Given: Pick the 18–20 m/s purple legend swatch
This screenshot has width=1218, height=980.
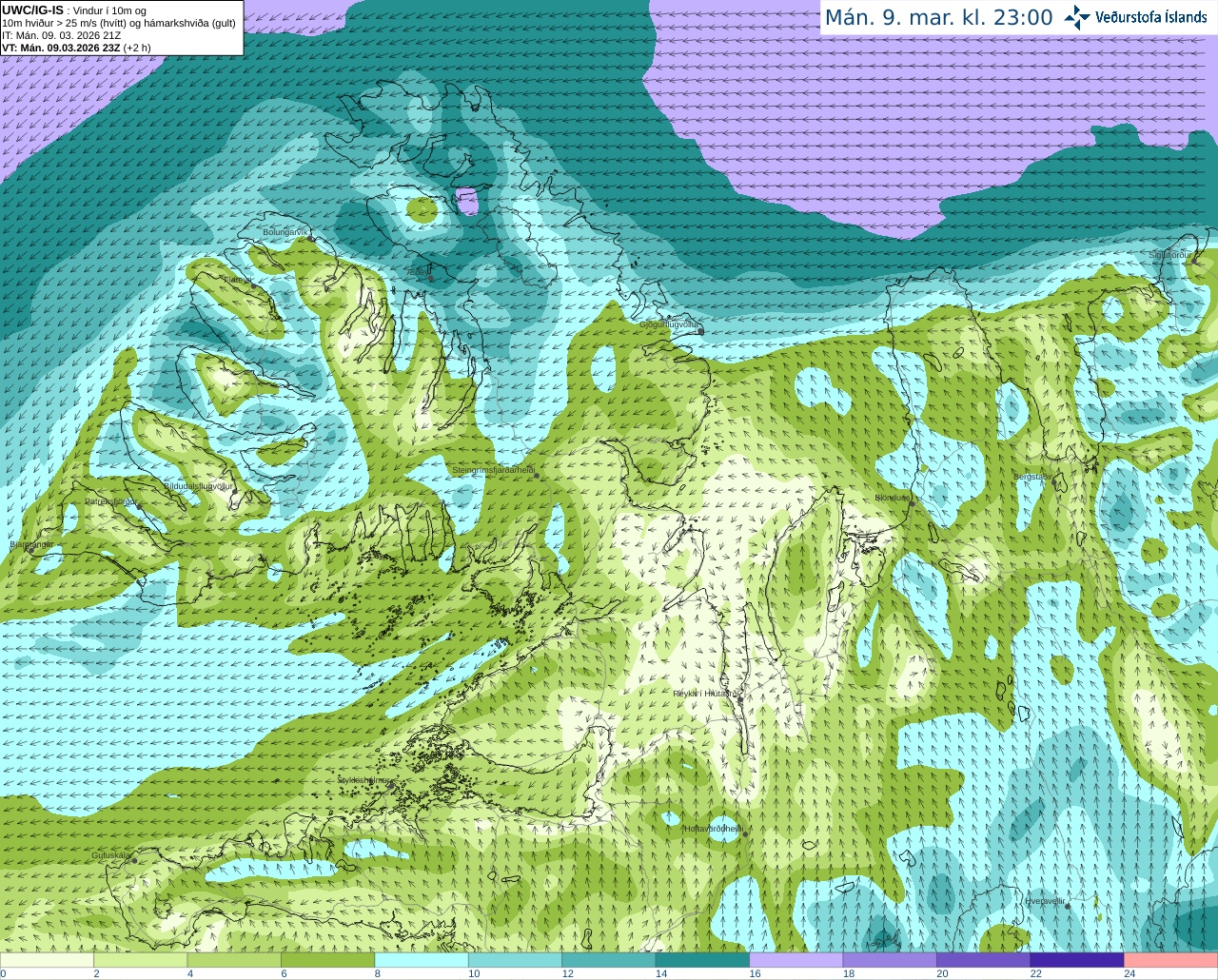Looking at the screenshot, I should point(891,959).
